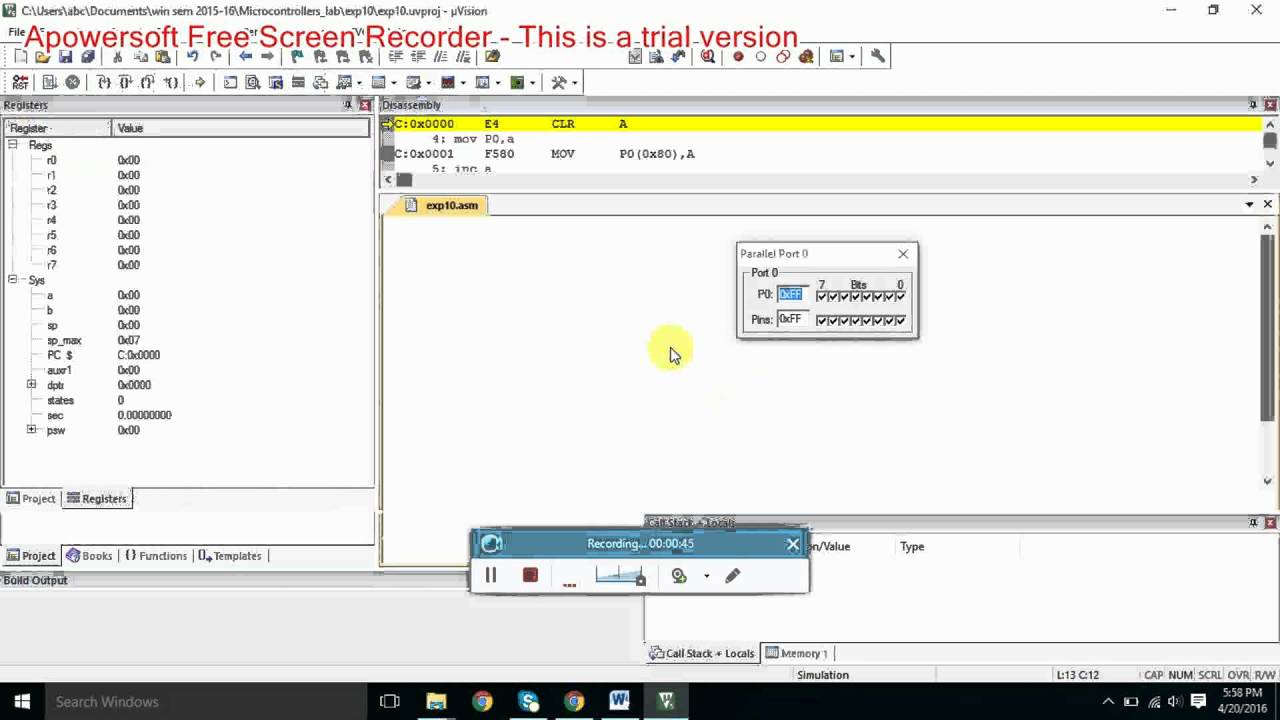The height and width of the screenshot is (720, 1280).
Task: Toggle Pins bit 0 checkbox
Action: click(x=900, y=320)
